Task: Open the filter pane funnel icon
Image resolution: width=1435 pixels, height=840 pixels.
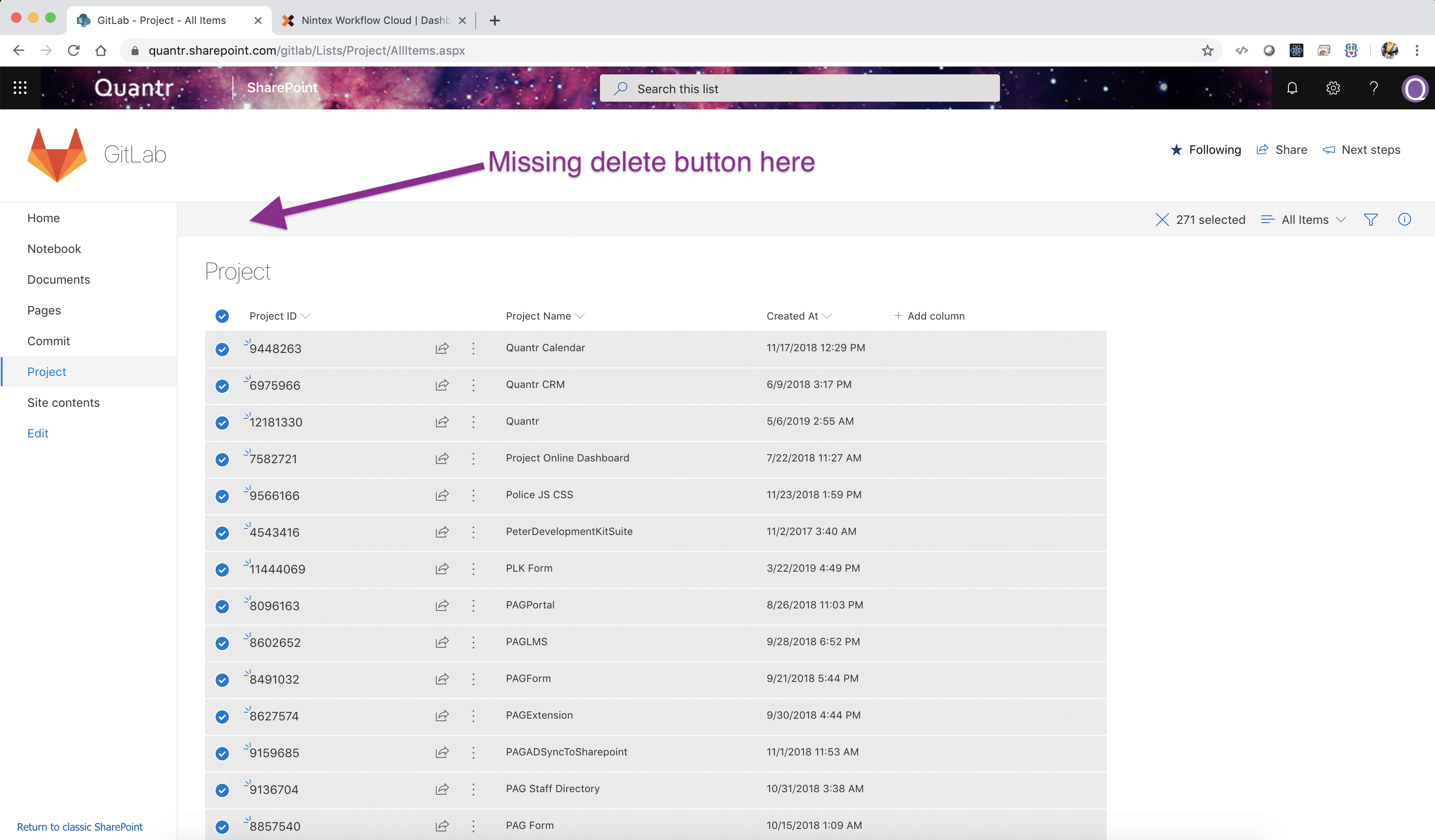Action: [1370, 220]
